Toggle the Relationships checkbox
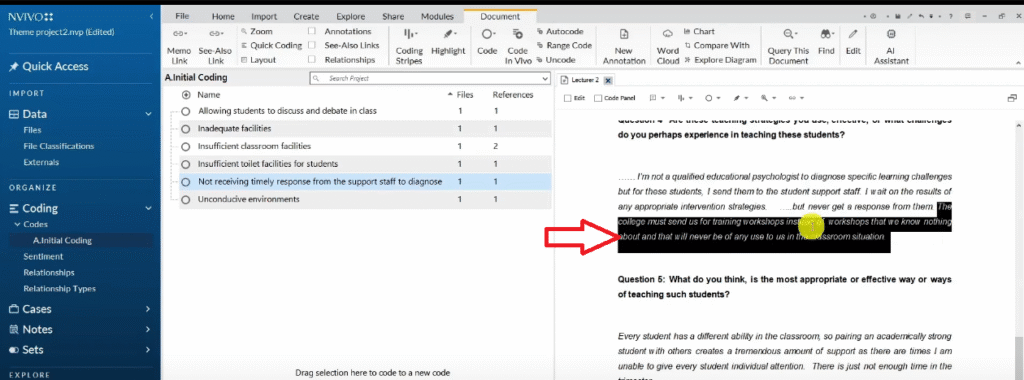Screen dimensions: 1024x380 [312, 60]
